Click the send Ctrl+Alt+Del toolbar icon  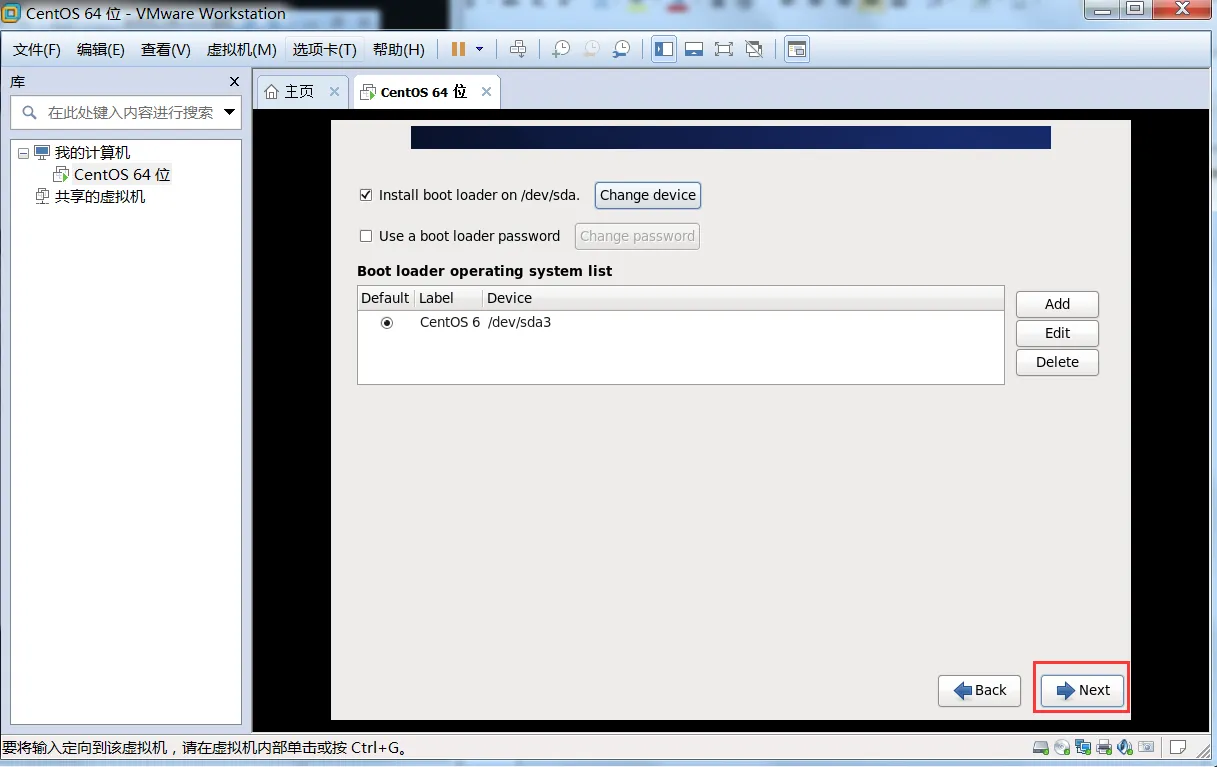517,49
